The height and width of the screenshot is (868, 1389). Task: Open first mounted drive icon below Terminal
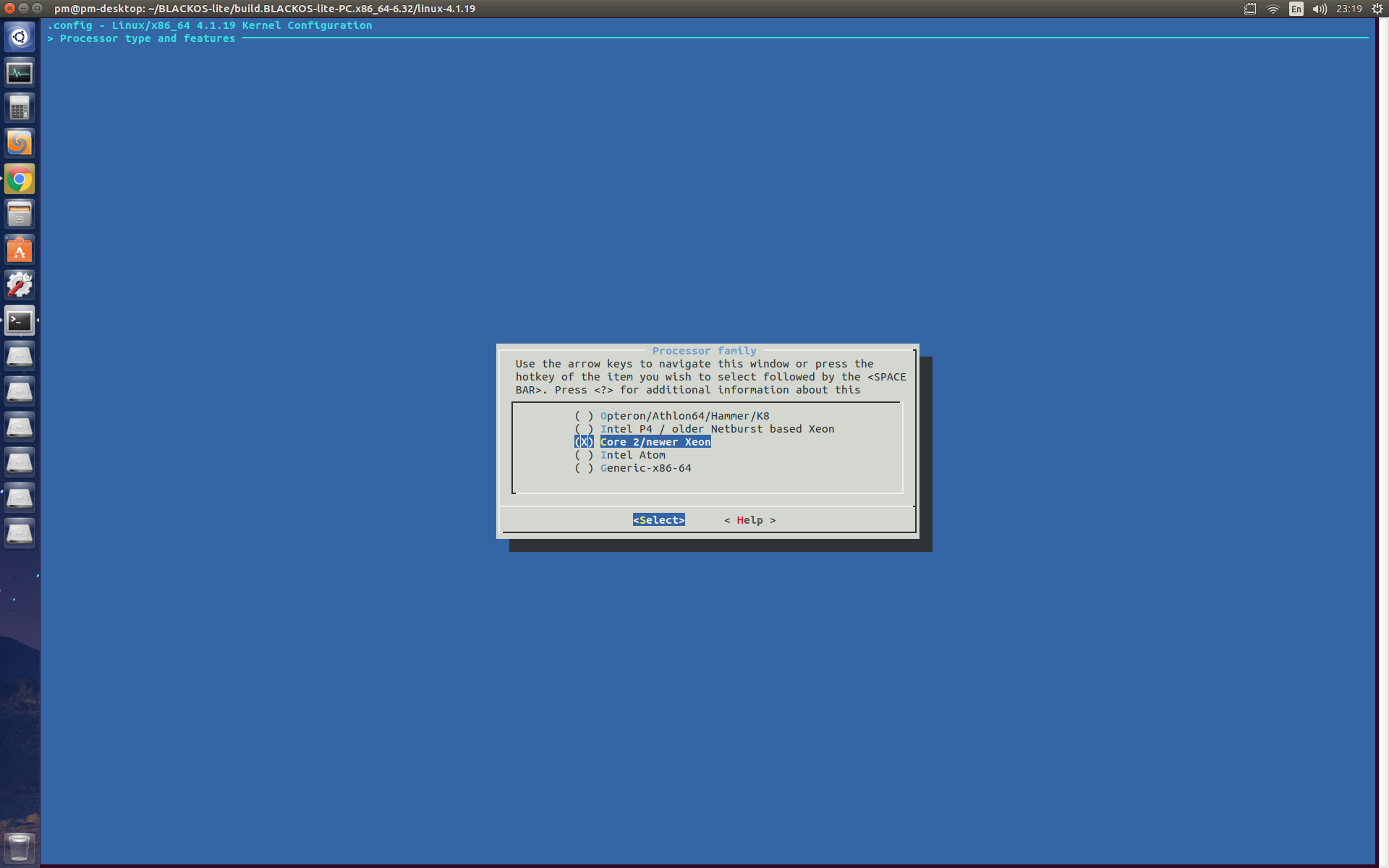[20, 356]
